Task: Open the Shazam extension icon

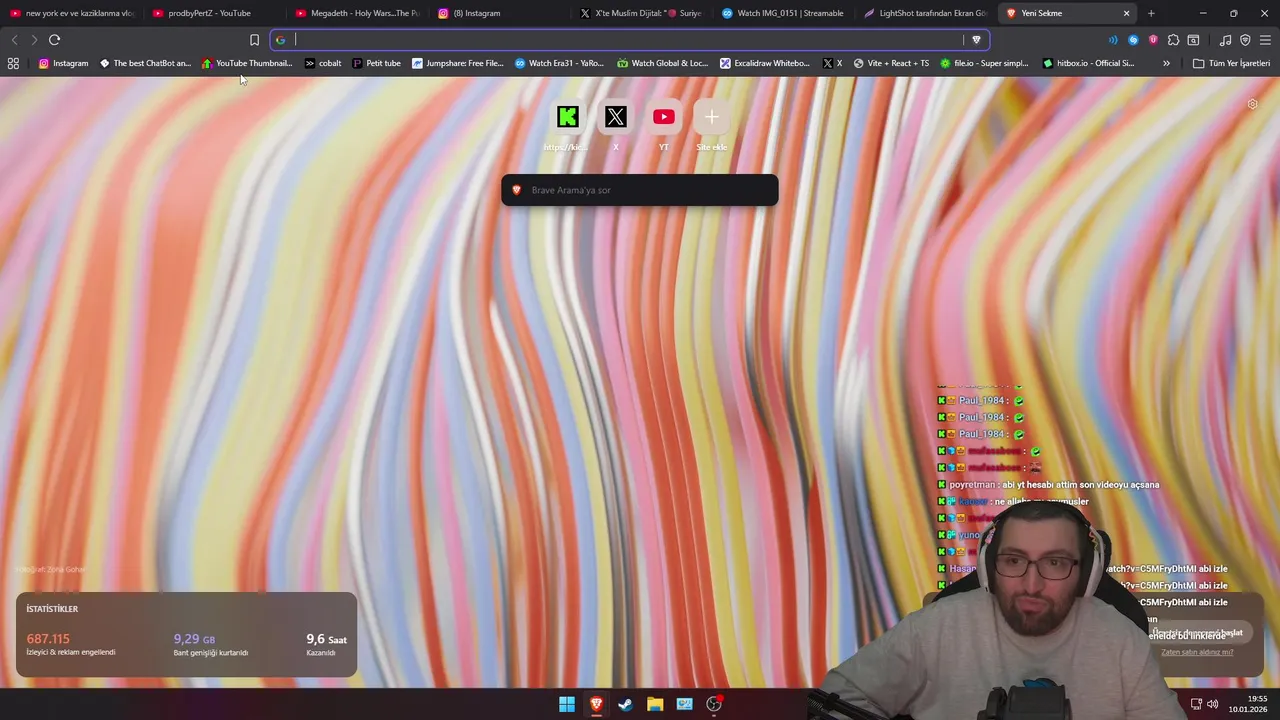Action: (1133, 40)
